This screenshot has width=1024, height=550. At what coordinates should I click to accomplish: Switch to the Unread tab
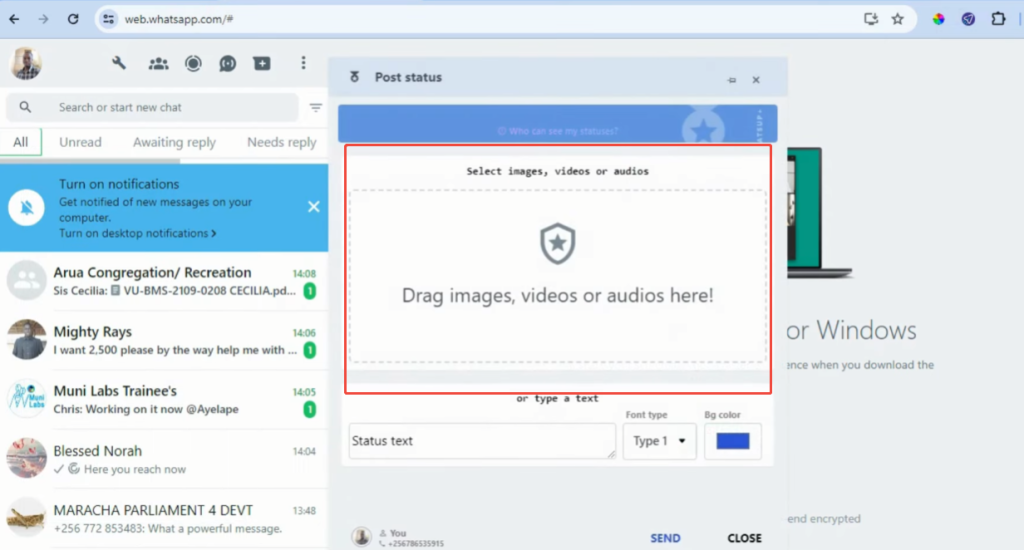[80, 142]
